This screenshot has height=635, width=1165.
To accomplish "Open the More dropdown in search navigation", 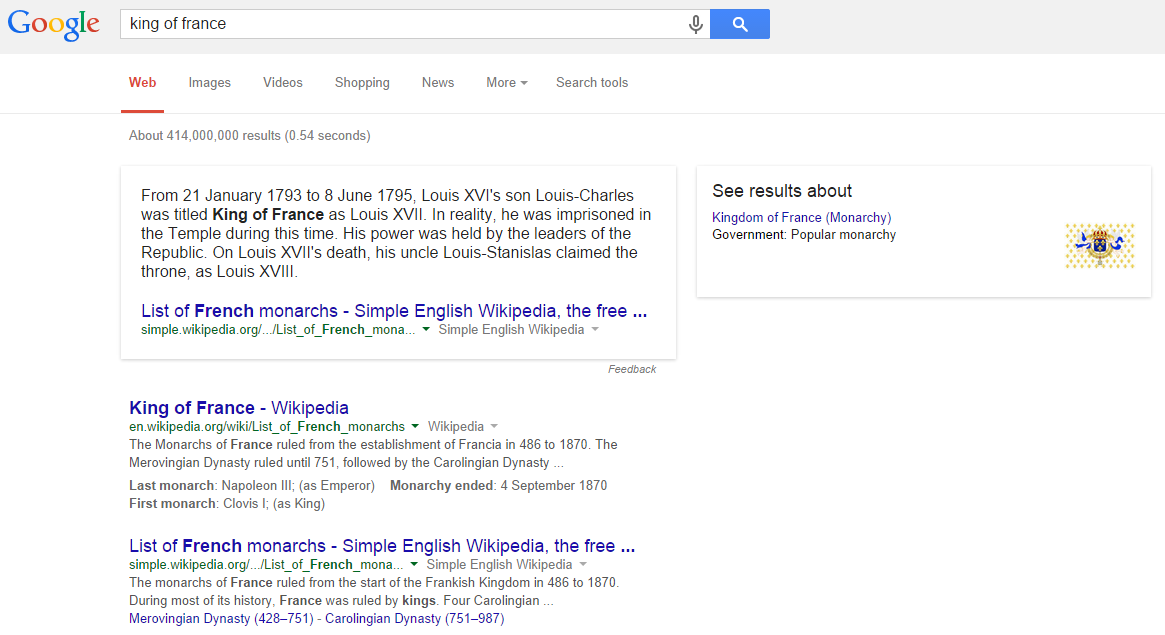I will click(506, 83).
